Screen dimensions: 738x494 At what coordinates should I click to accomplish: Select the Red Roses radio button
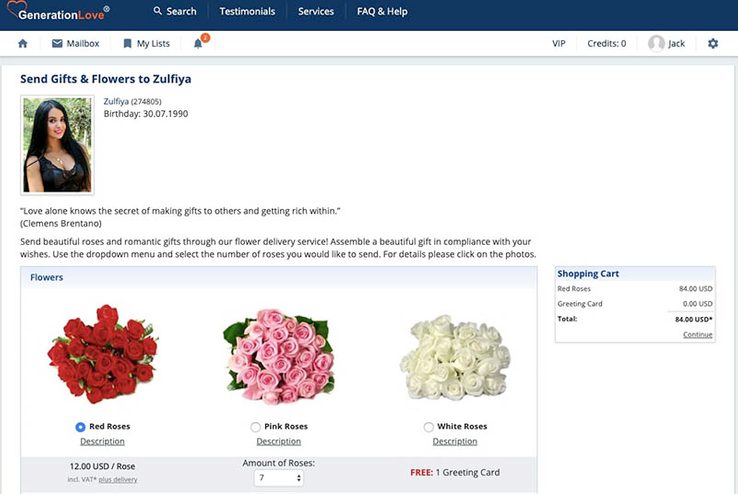tap(80, 427)
